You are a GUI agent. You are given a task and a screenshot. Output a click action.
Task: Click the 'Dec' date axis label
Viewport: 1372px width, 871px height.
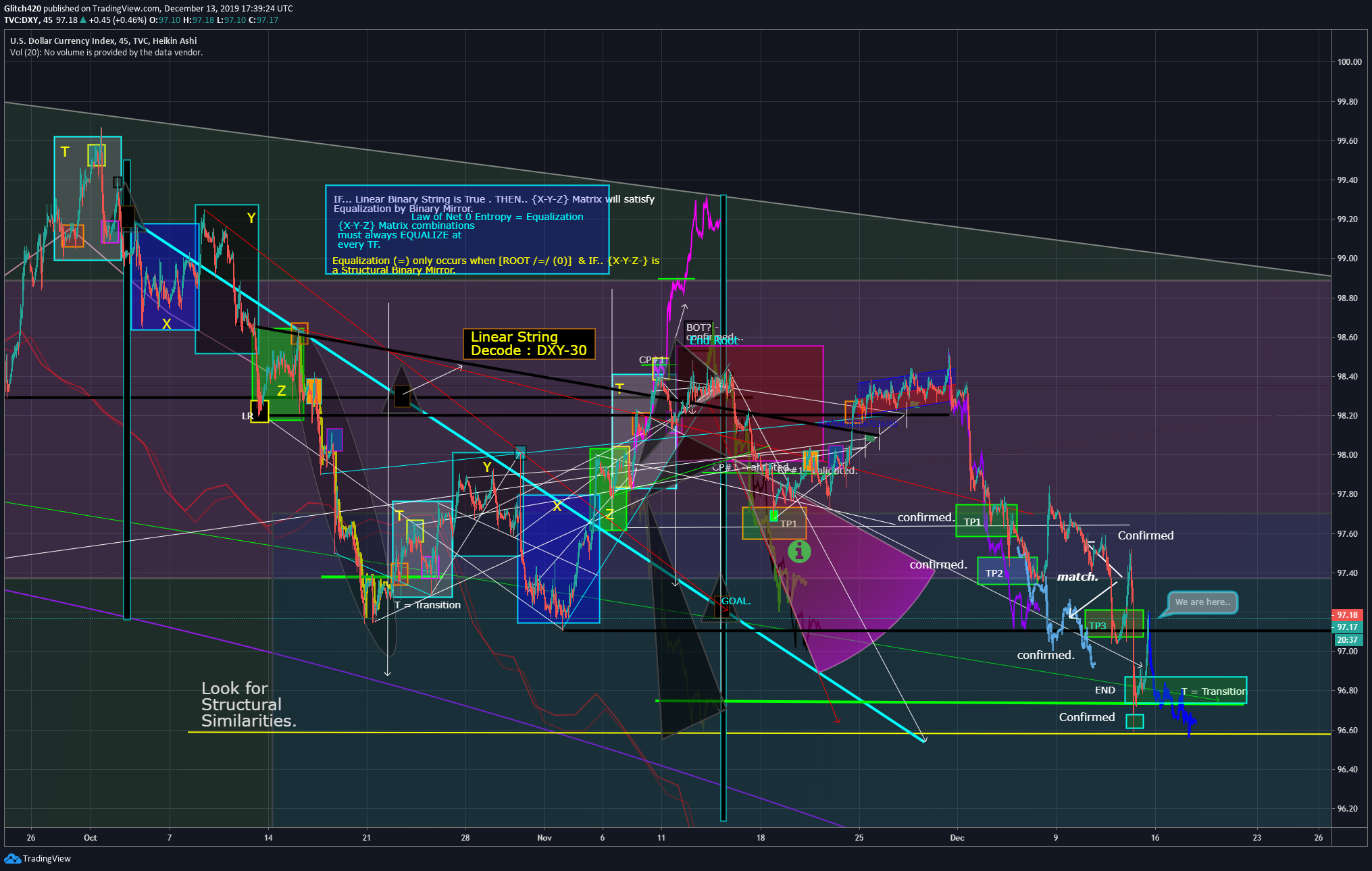tap(957, 837)
